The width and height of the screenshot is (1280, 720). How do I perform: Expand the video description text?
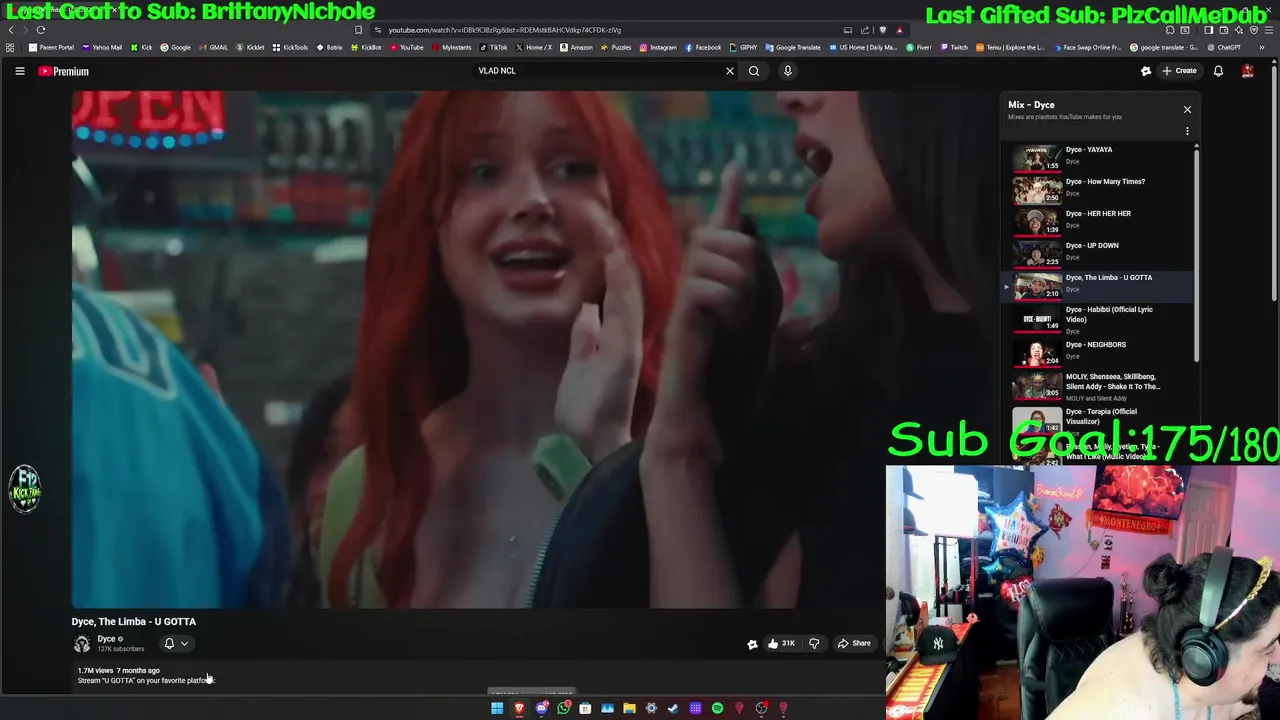click(x=146, y=680)
